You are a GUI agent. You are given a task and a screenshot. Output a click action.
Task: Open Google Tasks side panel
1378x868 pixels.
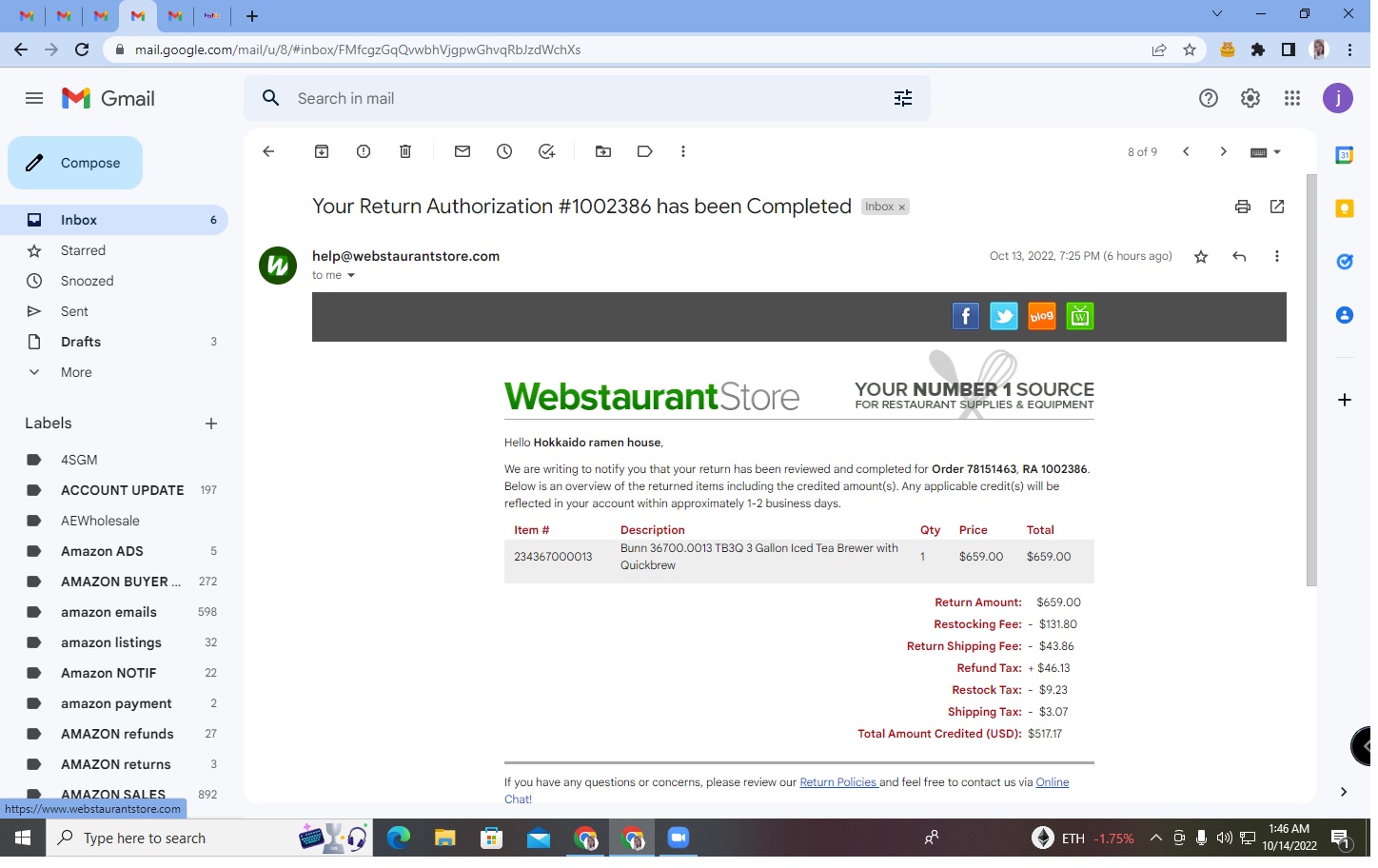tap(1345, 262)
